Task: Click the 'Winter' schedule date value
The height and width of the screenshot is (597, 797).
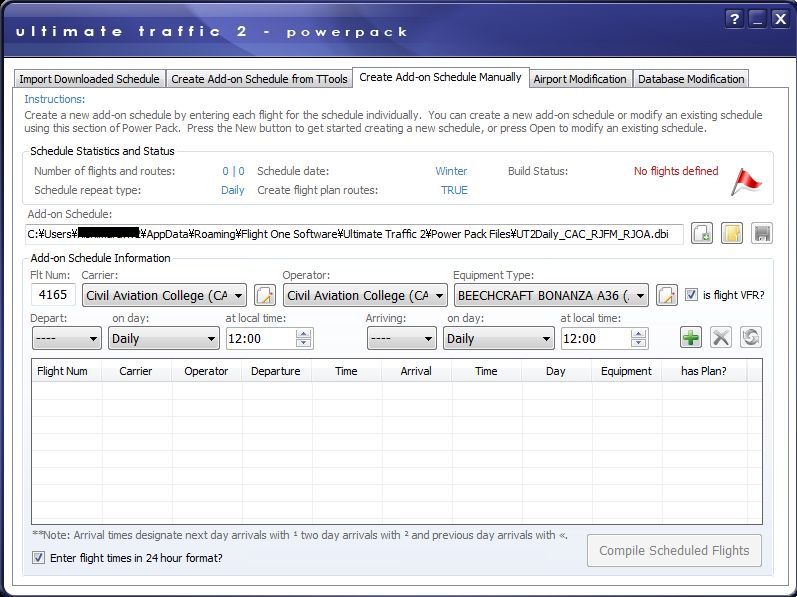Action: point(451,171)
